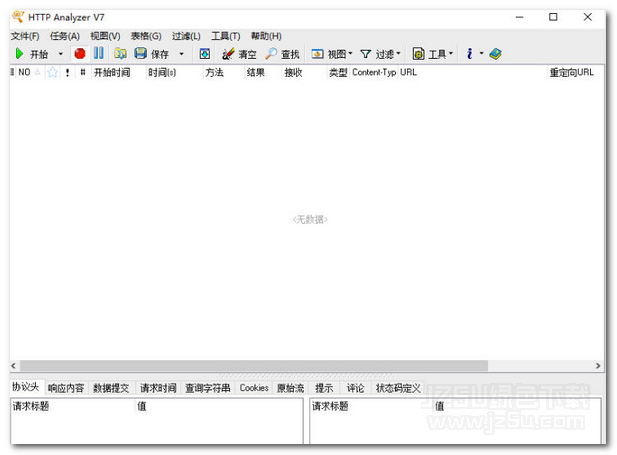Switch to the 提示 tab
The image size is (617, 455).
(x=324, y=388)
